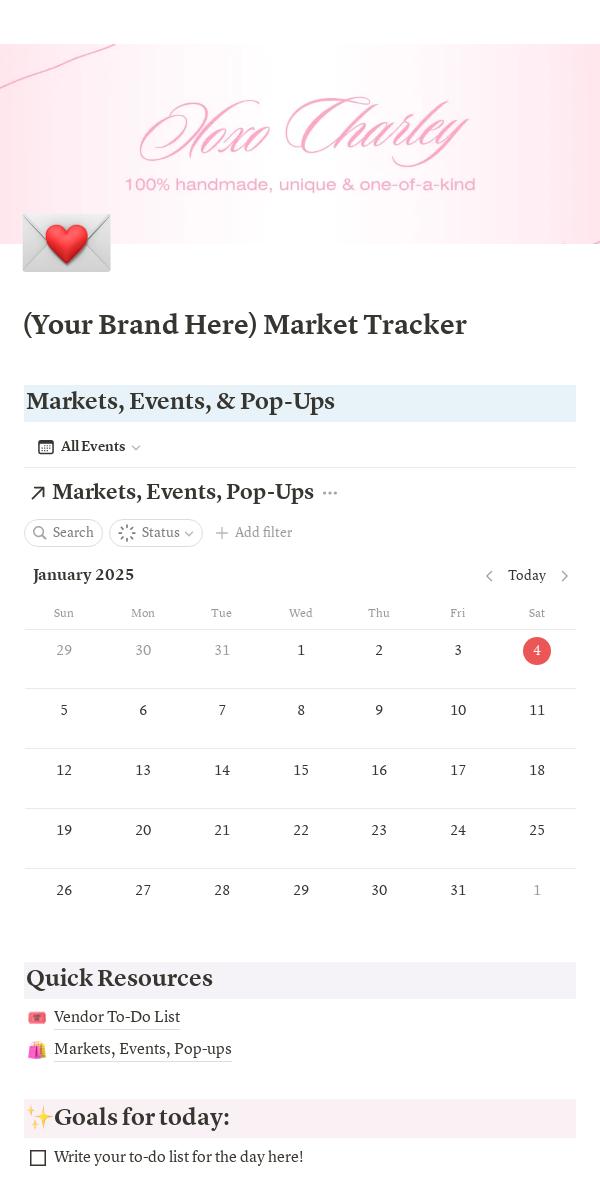The height and width of the screenshot is (1200, 600).
Task: Click the status spinner icon on the Status filter chip
Action: click(127, 533)
